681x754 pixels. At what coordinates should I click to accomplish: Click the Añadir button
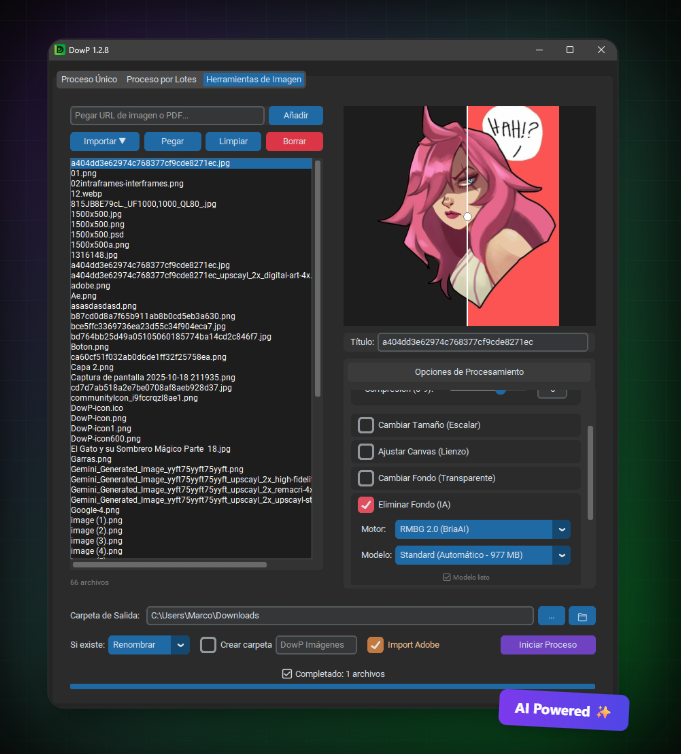pos(296,115)
